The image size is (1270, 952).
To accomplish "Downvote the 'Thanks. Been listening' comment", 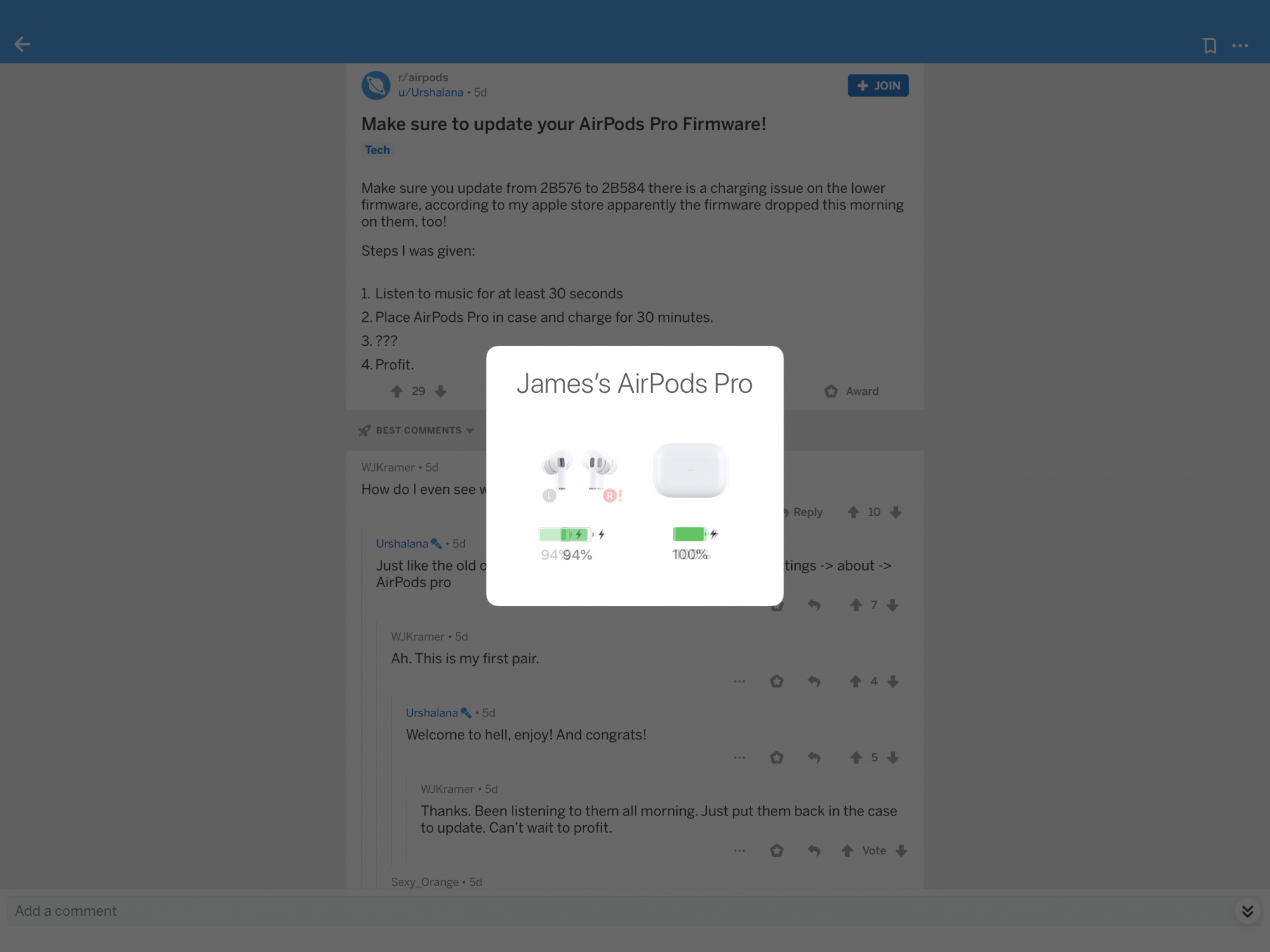I will [x=902, y=851].
